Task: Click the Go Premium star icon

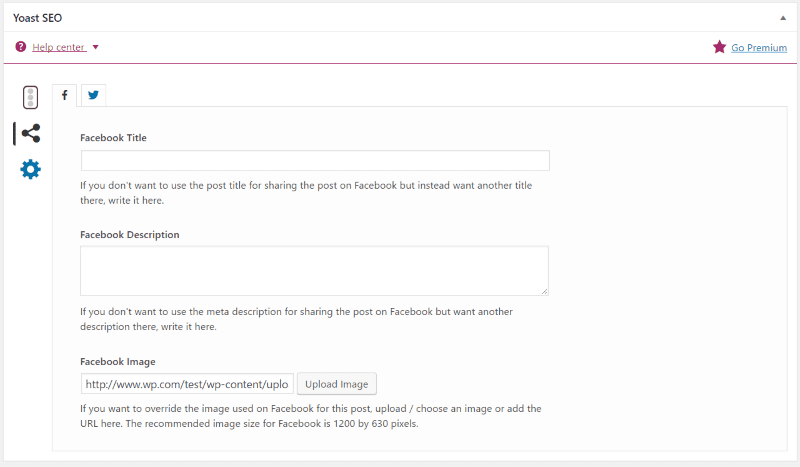Action: click(719, 47)
